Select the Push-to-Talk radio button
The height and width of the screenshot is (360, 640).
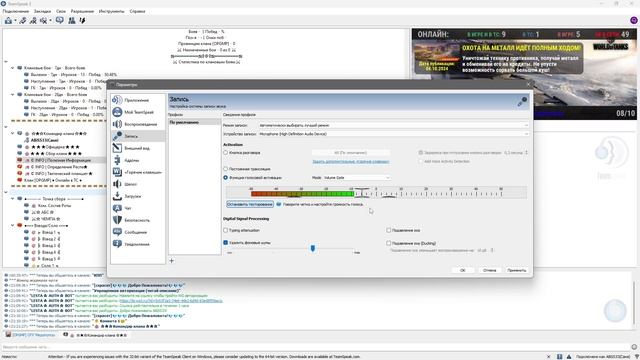click(x=225, y=153)
